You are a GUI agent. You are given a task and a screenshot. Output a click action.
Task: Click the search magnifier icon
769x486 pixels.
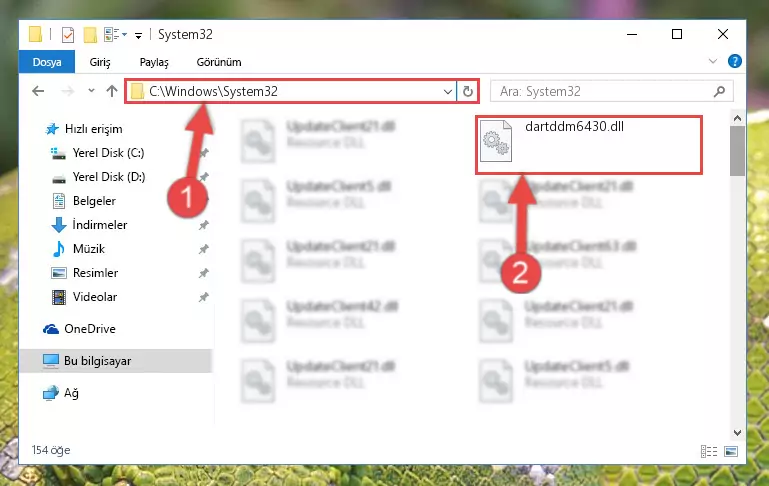click(719, 91)
